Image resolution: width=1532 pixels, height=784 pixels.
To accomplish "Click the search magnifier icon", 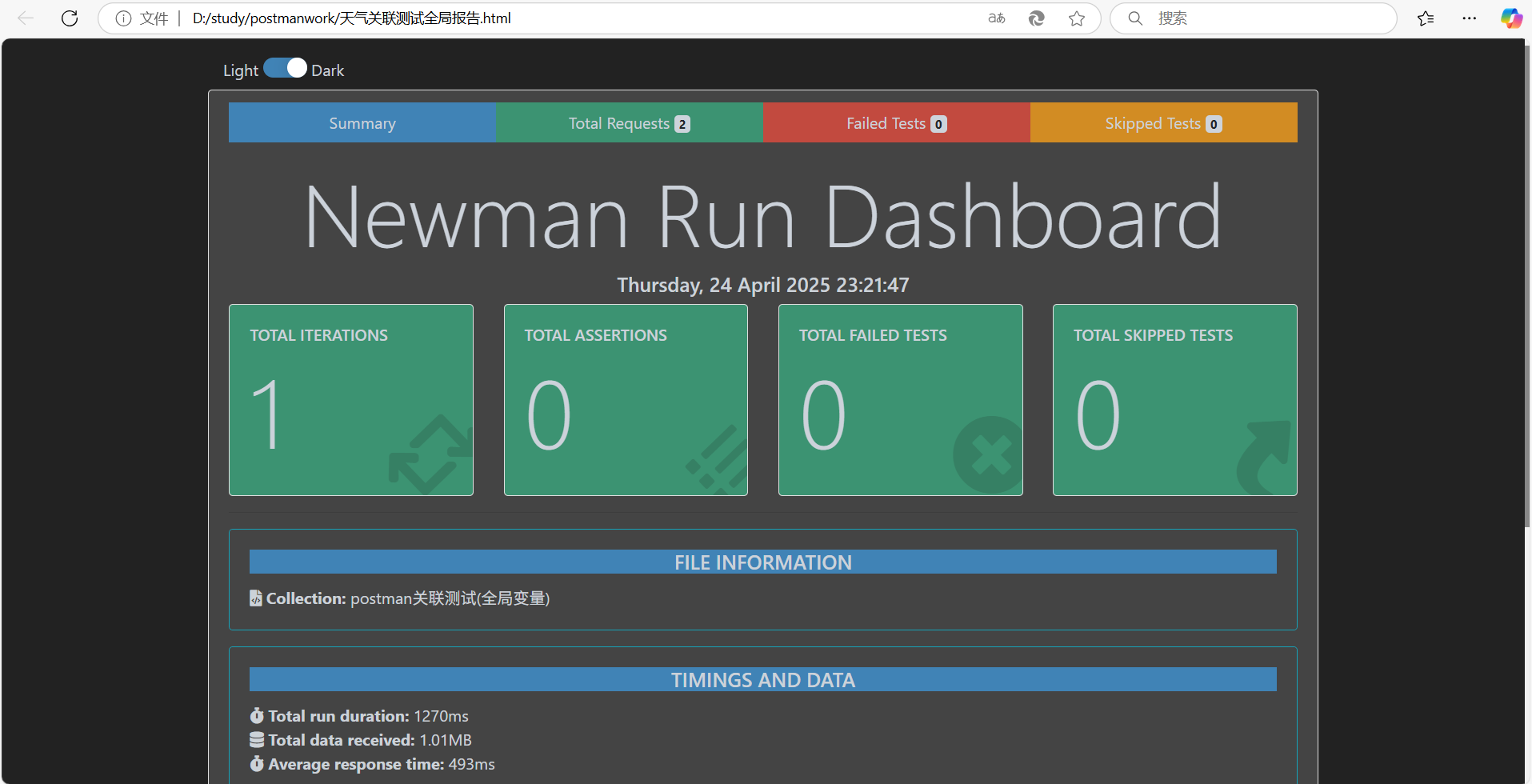I will (1134, 18).
